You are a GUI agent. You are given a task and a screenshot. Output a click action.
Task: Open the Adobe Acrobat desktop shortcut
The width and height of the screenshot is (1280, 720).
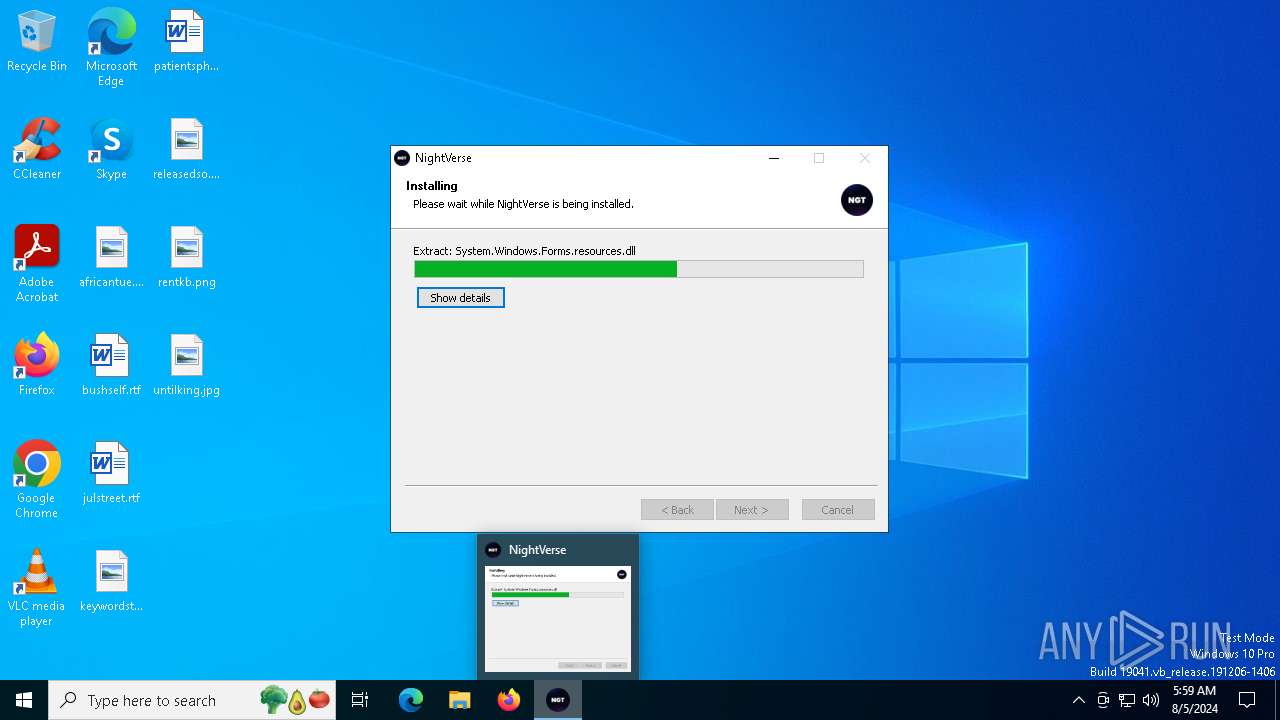(37, 264)
